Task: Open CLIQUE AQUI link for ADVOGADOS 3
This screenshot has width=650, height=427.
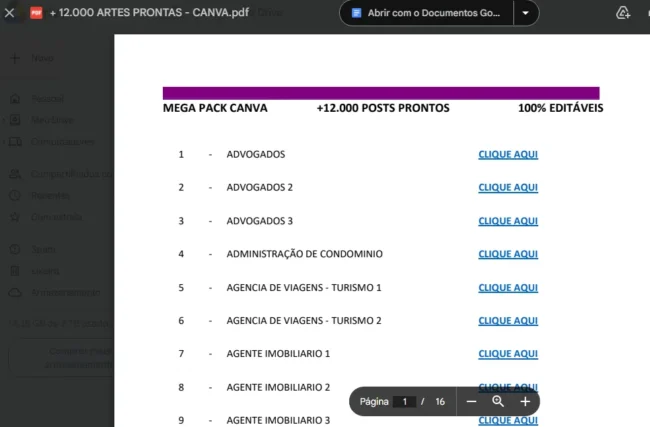Action: pos(508,221)
